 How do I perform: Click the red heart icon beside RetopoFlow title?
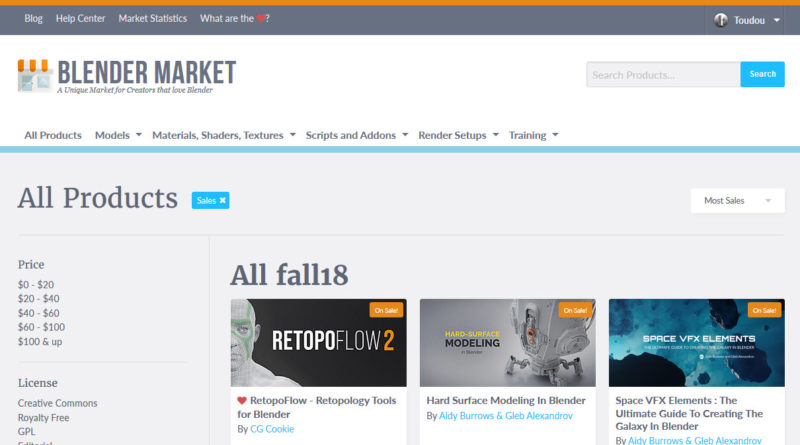[x=242, y=401]
